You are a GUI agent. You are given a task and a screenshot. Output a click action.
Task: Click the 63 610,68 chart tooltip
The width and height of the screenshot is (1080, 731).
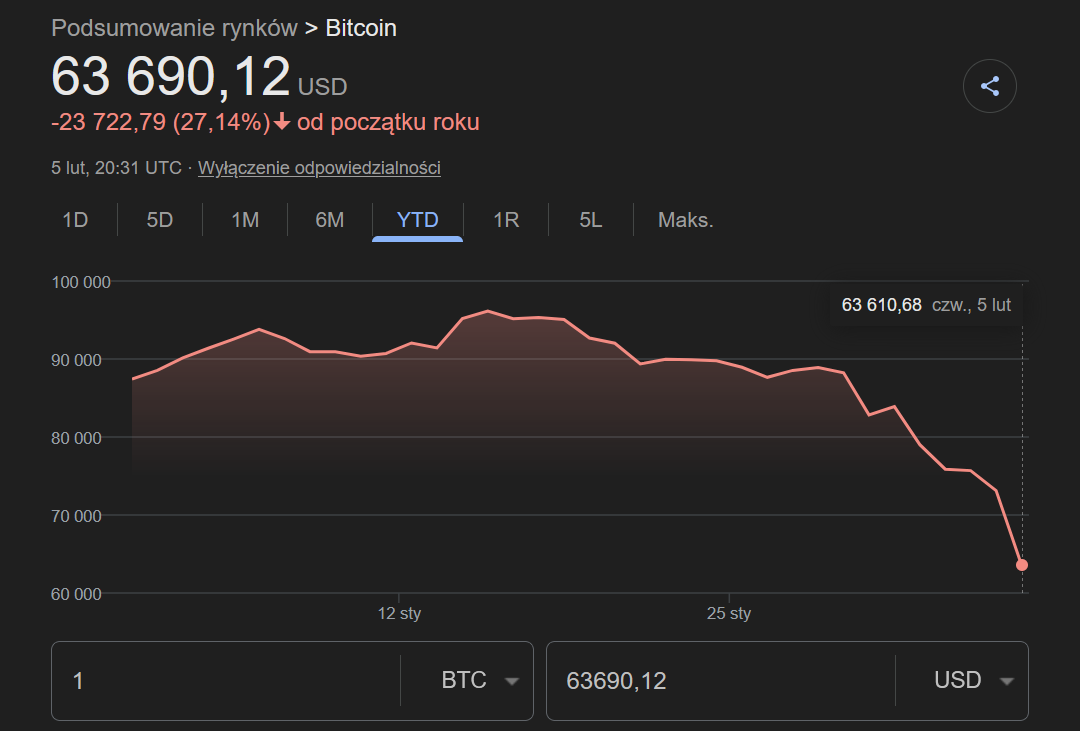(926, 305)
